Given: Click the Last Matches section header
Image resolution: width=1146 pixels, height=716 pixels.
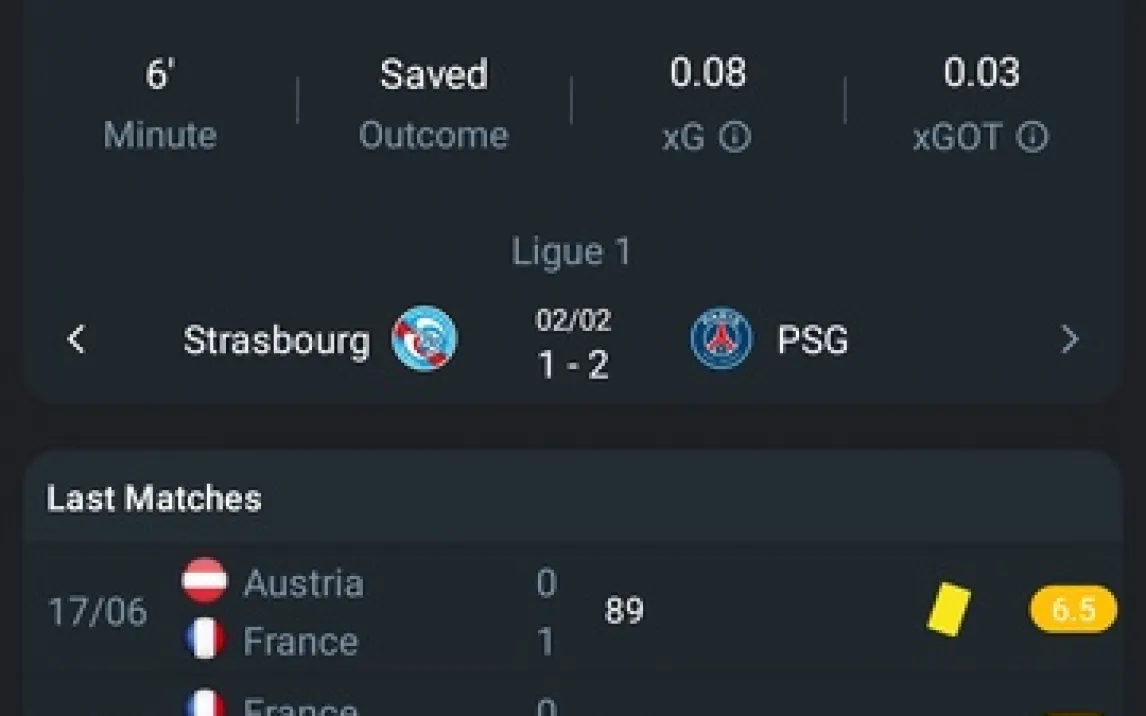Looking at the screenshot, I should point(154,498).
